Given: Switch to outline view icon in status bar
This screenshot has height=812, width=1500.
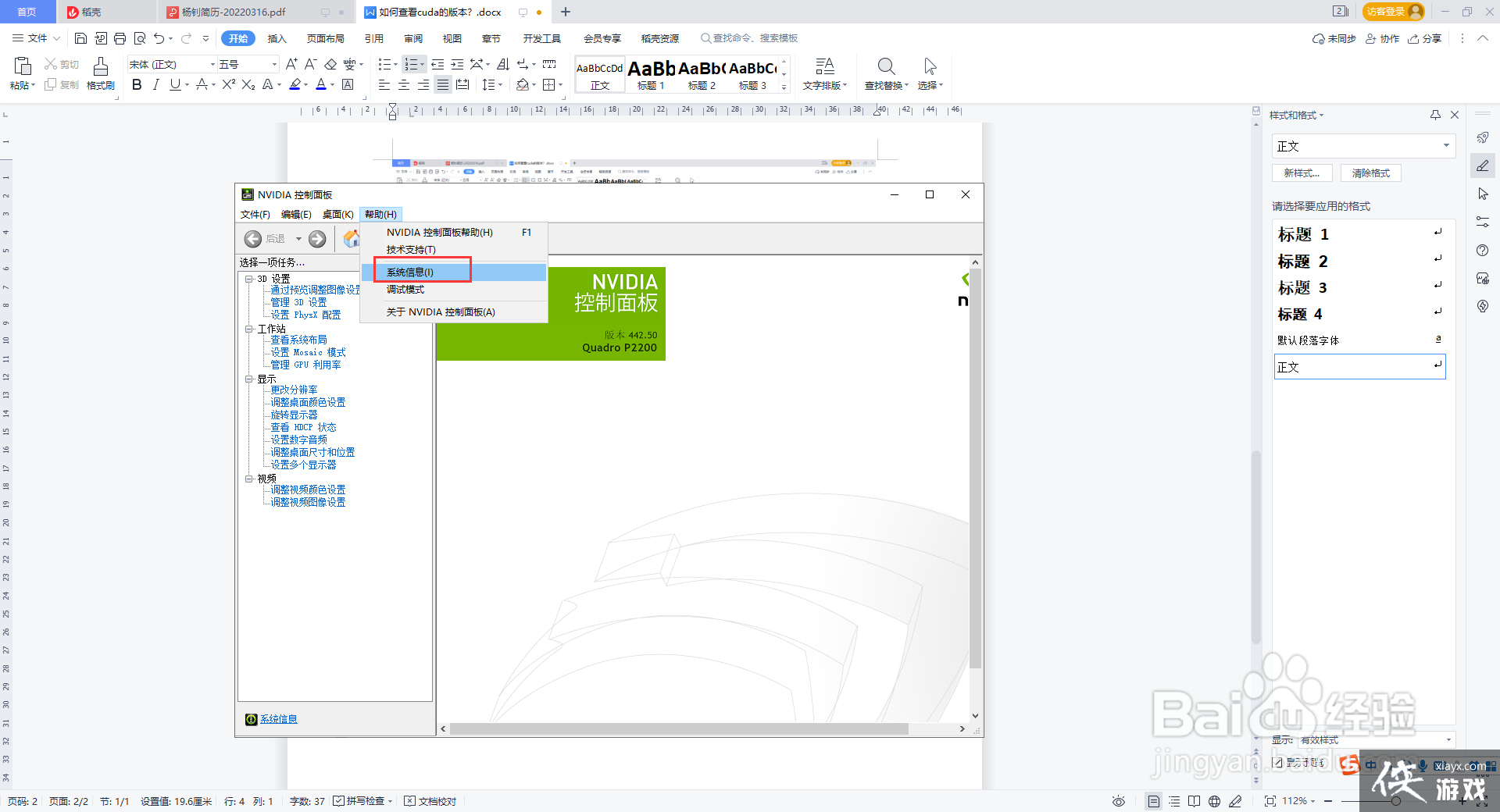Looking at the screenshot, I should pos(1174,801).
